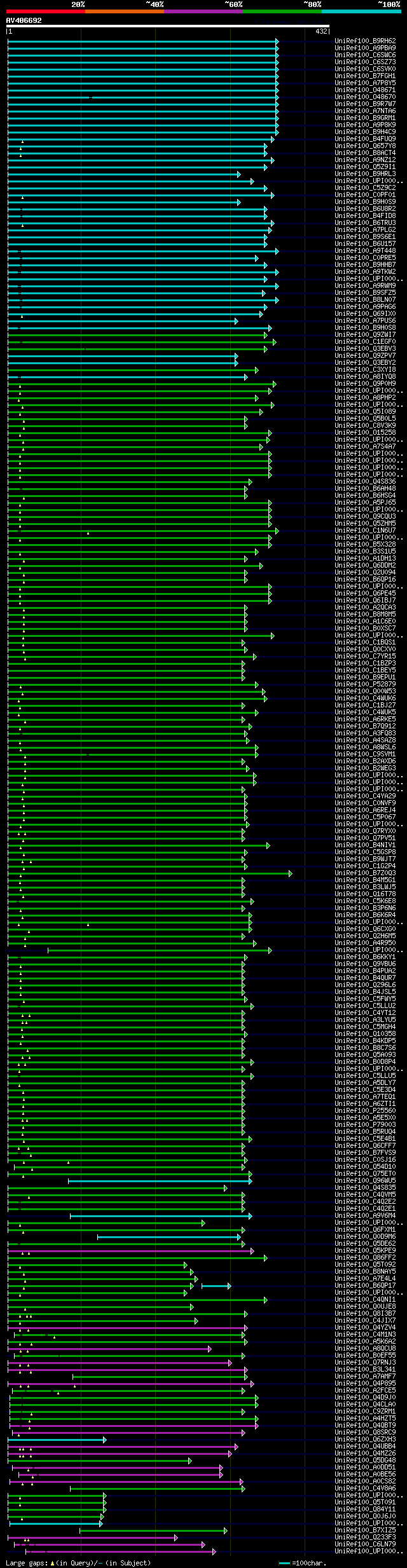407x1568 pixels.
Task: Select the UniRef100_O48670 label
Action: 365,97
